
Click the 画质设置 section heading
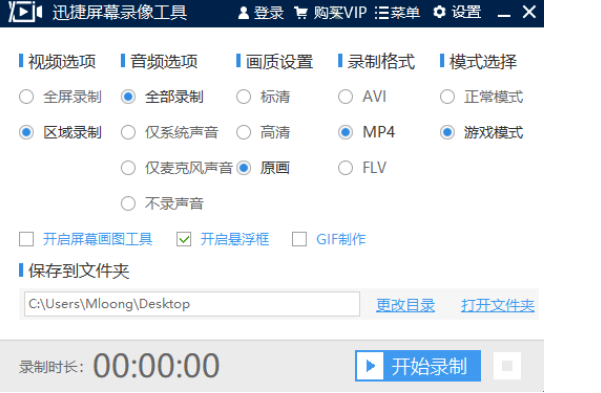point(279,61)
